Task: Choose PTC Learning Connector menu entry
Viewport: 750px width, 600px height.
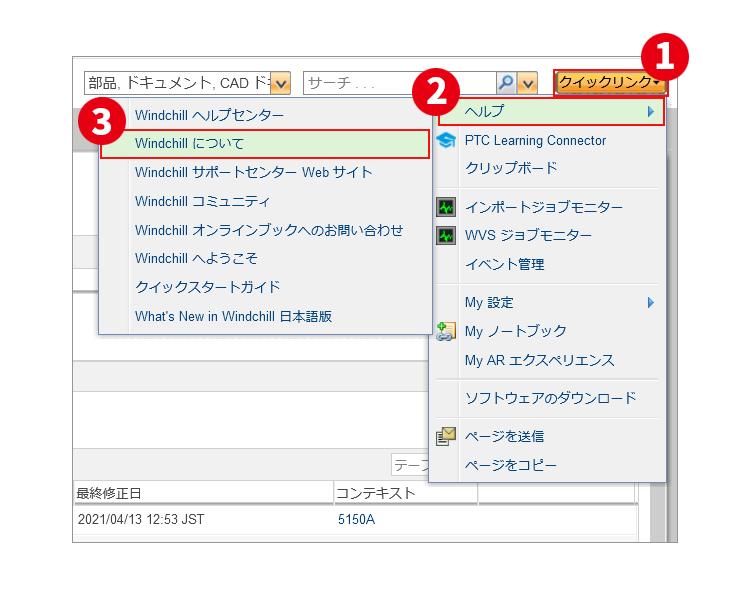Action: pos(535,140)
